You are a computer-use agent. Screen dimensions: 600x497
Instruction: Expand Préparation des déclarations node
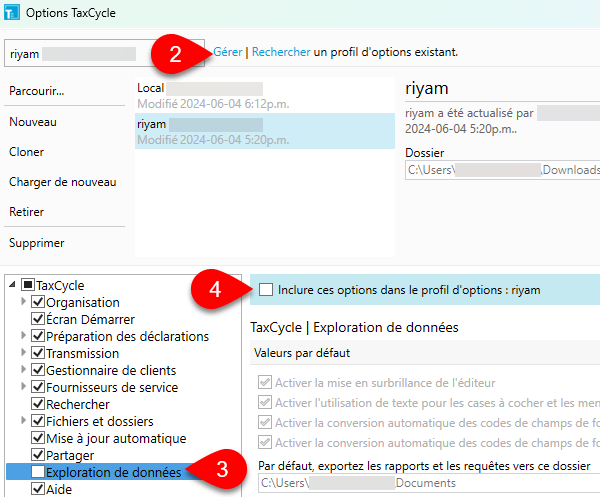pos(23,336)
